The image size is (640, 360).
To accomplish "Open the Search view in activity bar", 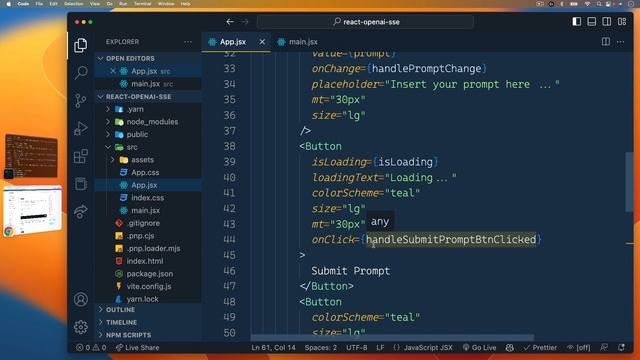I will coord(81,73).
